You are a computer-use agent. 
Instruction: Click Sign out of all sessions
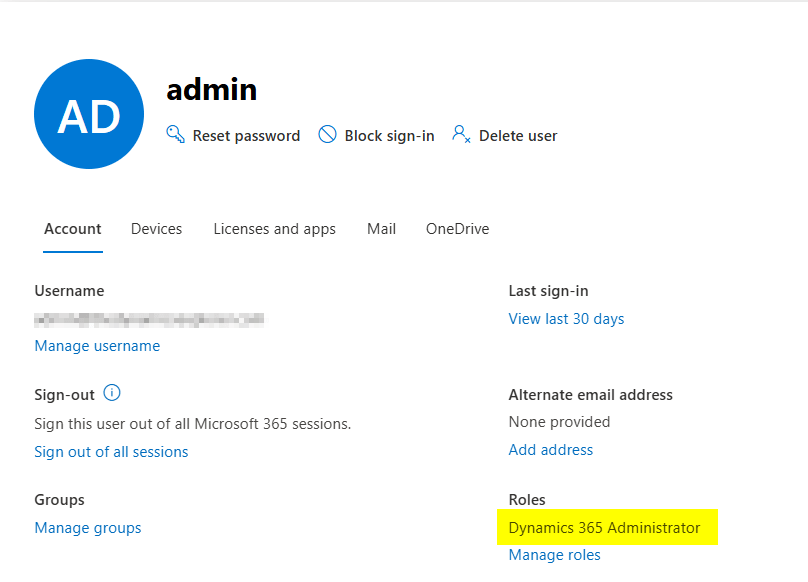111,452
